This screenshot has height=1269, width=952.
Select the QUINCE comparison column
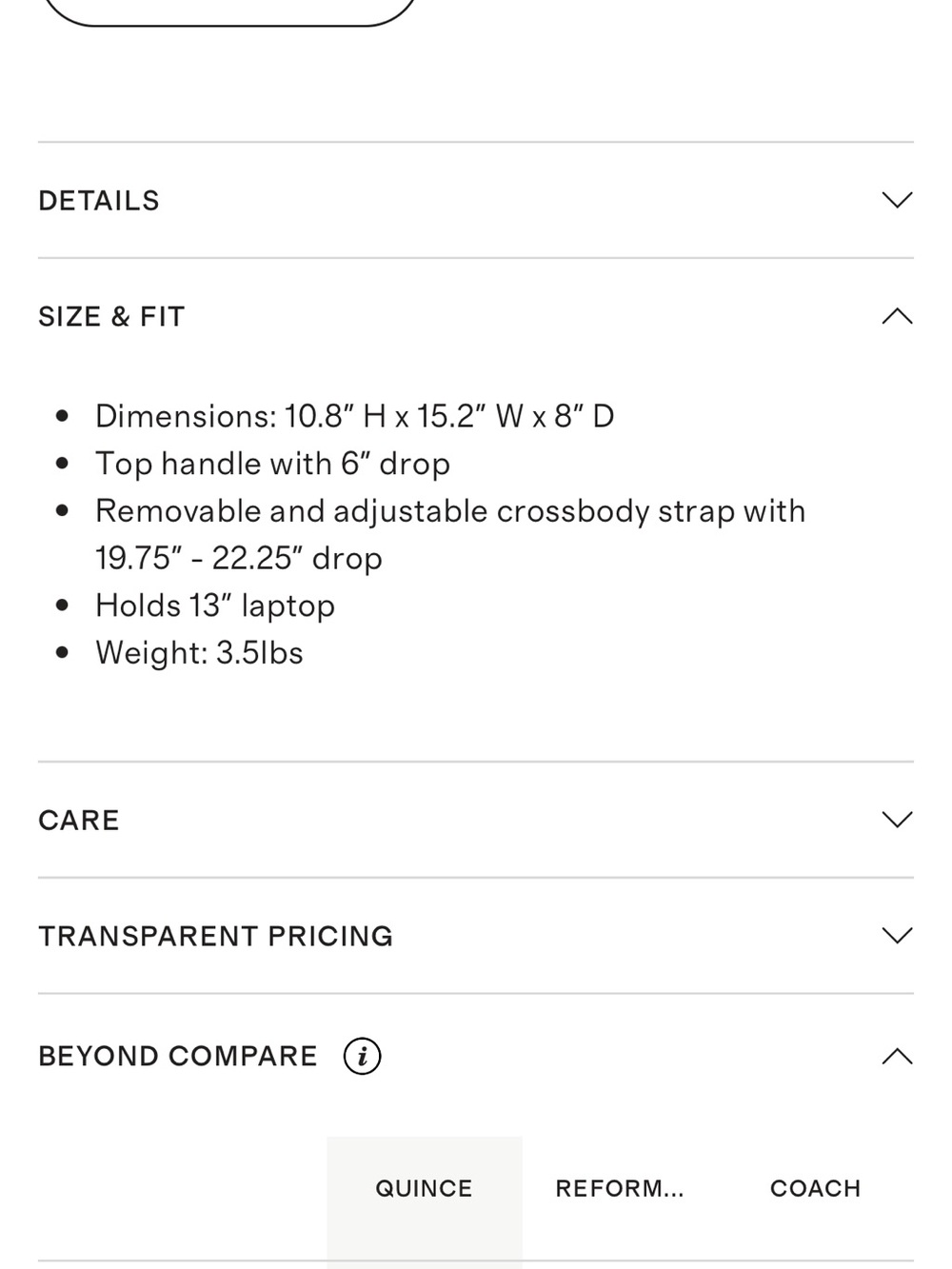[x=424, y=1189]
